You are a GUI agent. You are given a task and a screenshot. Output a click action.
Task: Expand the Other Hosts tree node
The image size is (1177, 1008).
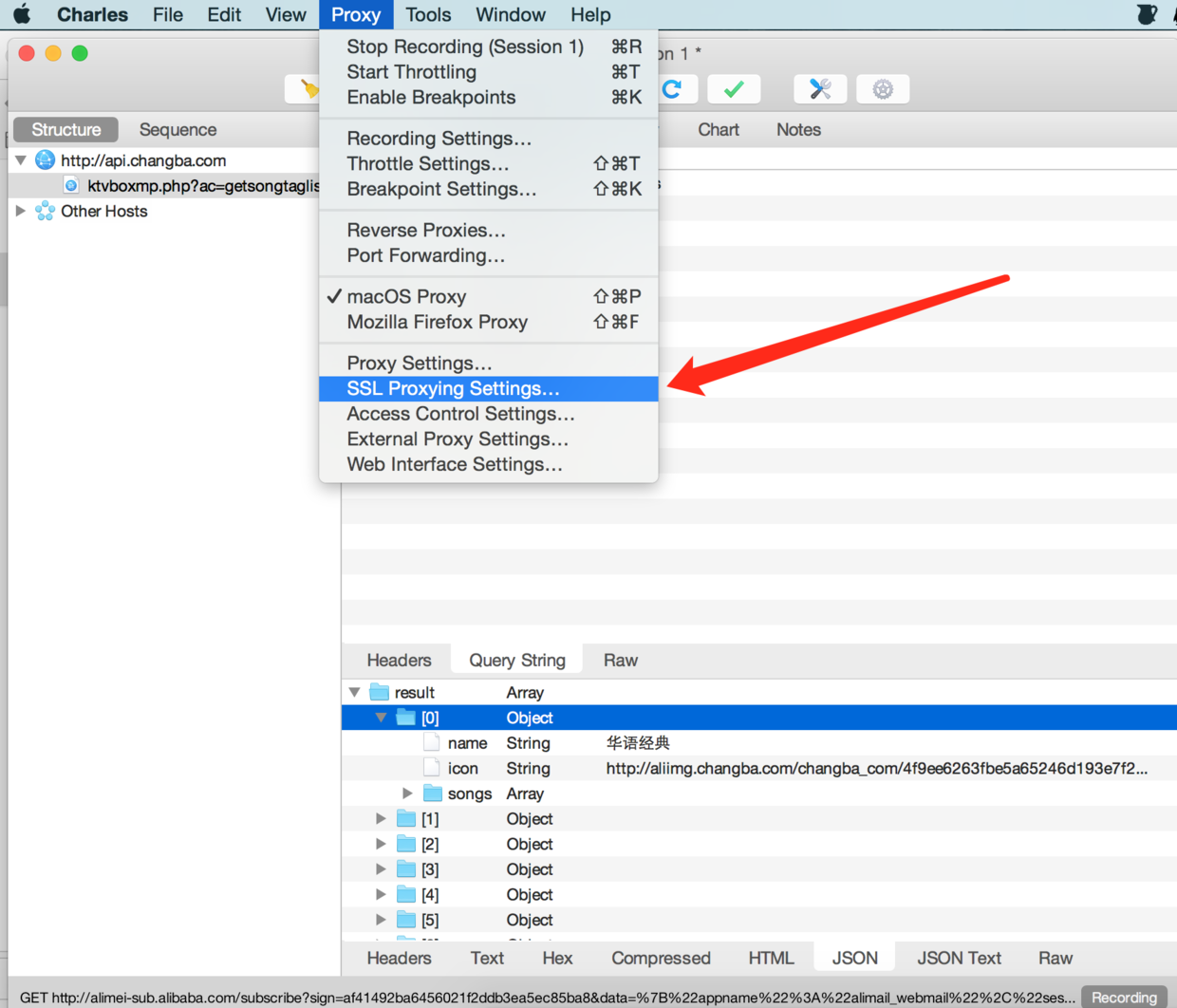(x=21, y=211)
